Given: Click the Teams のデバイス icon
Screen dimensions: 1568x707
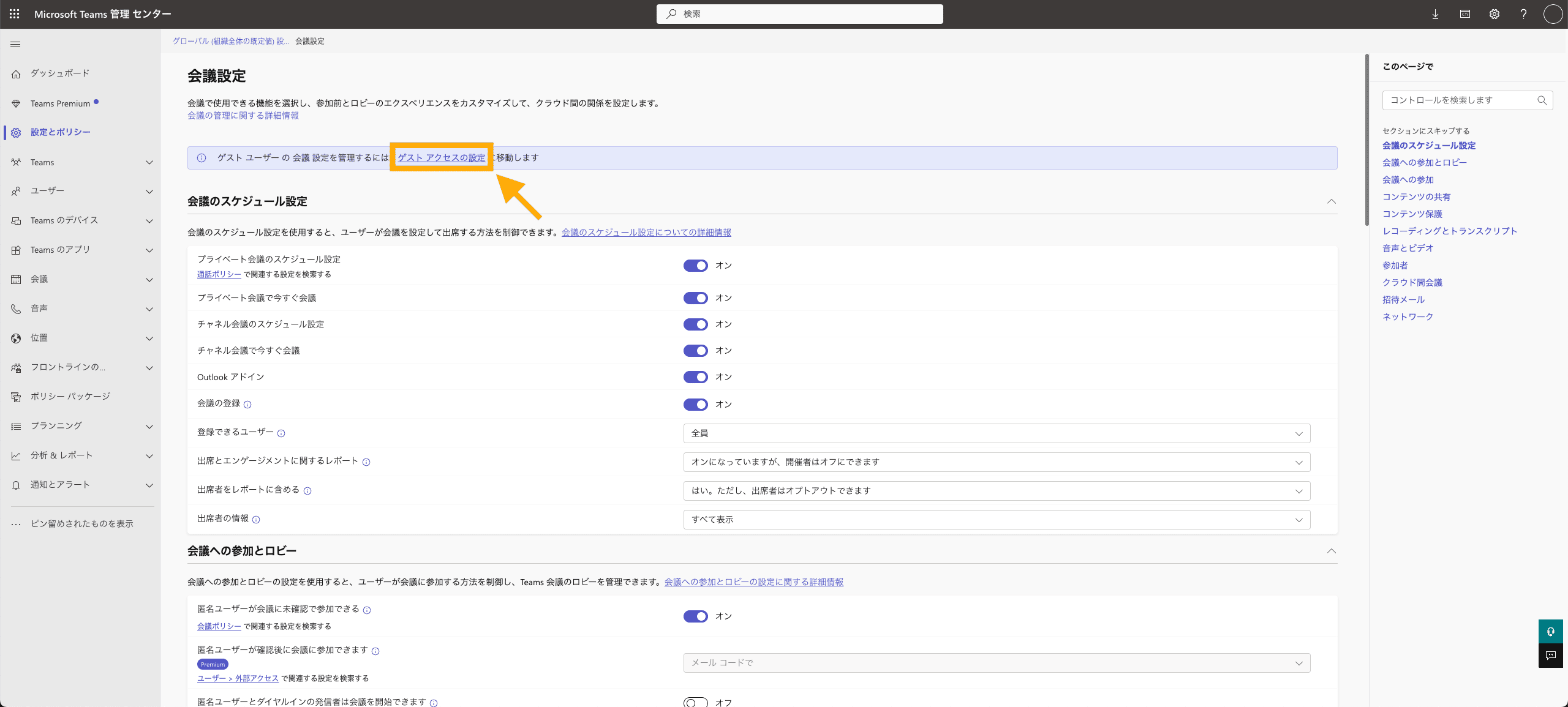Looking at the screenshot, I should pos(16,220).
